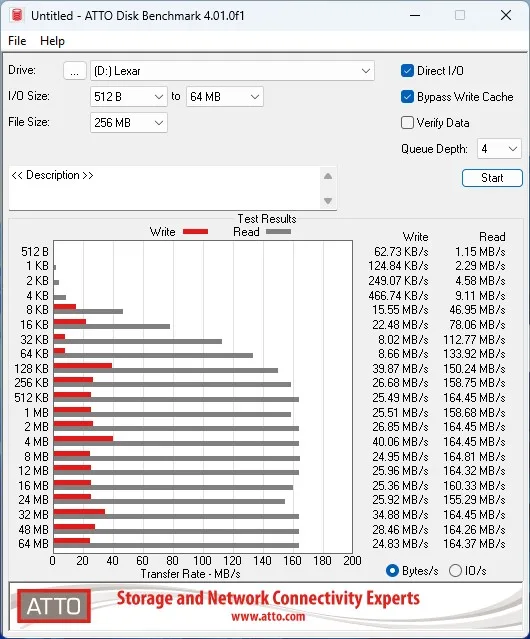Click the www.atto.com link in banner

tap(268, 616)
